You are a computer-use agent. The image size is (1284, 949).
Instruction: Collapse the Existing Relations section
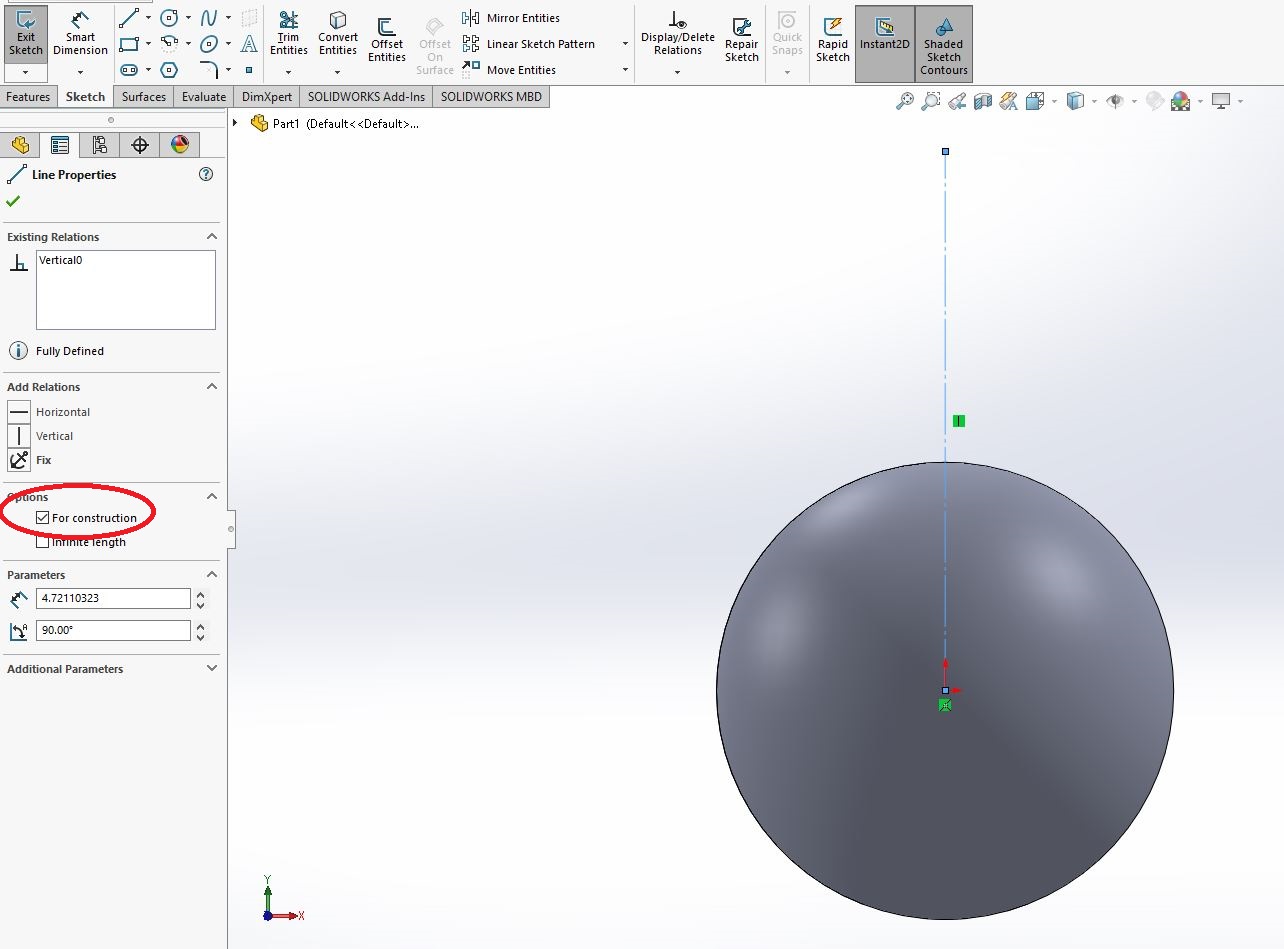click(210, 236)
